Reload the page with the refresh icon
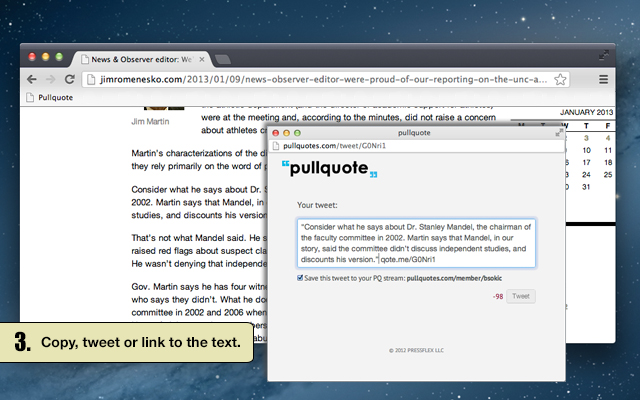The width and height of the screenshot is (640, 400). tap(69, 79)
